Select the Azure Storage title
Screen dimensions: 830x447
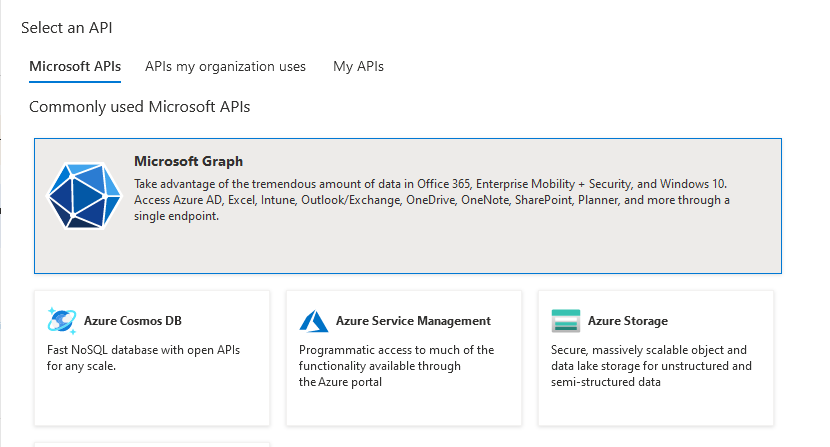(x=628, y=321)
